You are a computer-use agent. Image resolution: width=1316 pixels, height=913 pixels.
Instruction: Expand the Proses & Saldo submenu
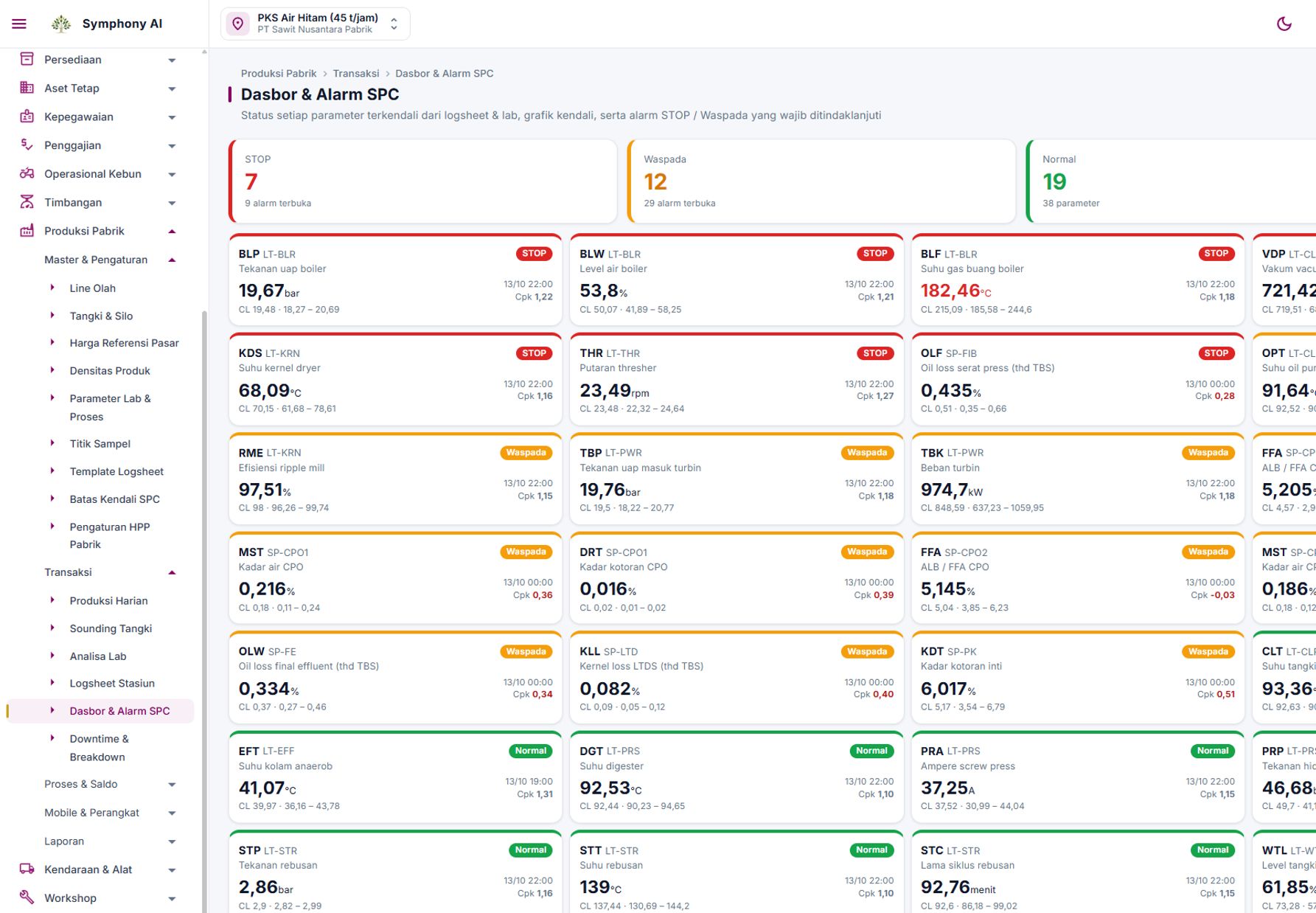(172, 785)
